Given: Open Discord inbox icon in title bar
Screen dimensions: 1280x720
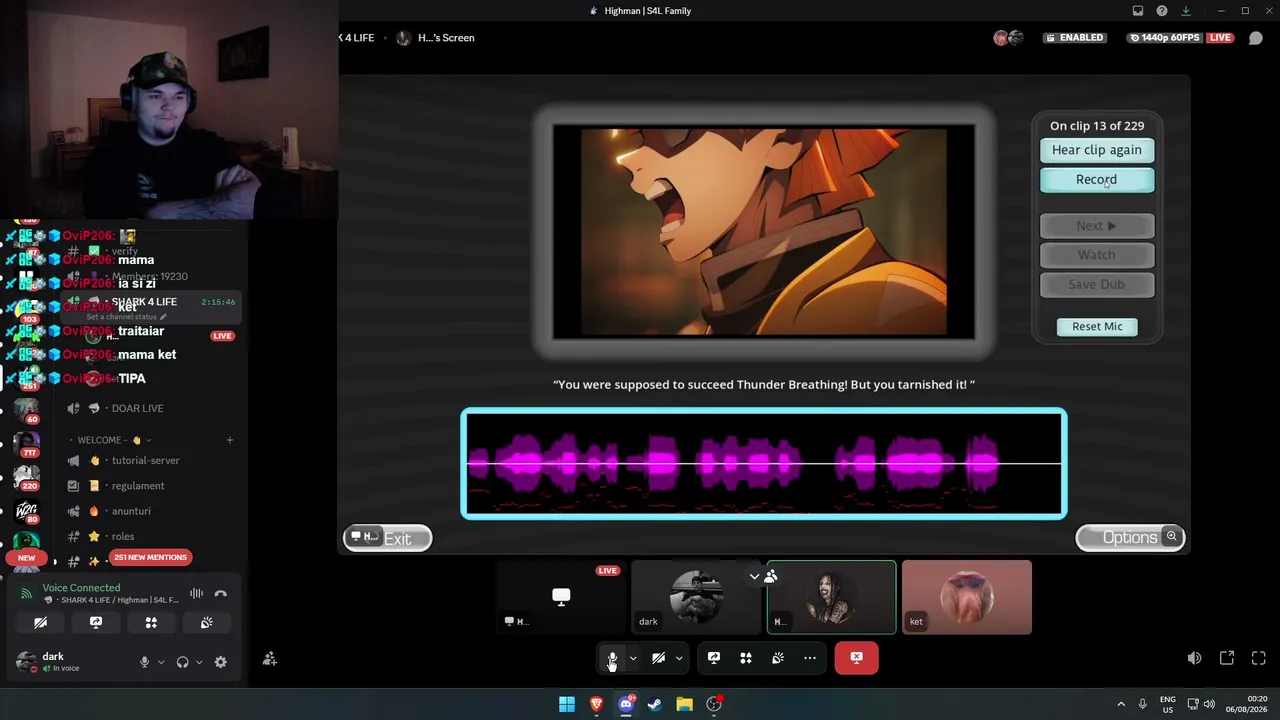Looking at the screenshot, I should (1138, 11).
